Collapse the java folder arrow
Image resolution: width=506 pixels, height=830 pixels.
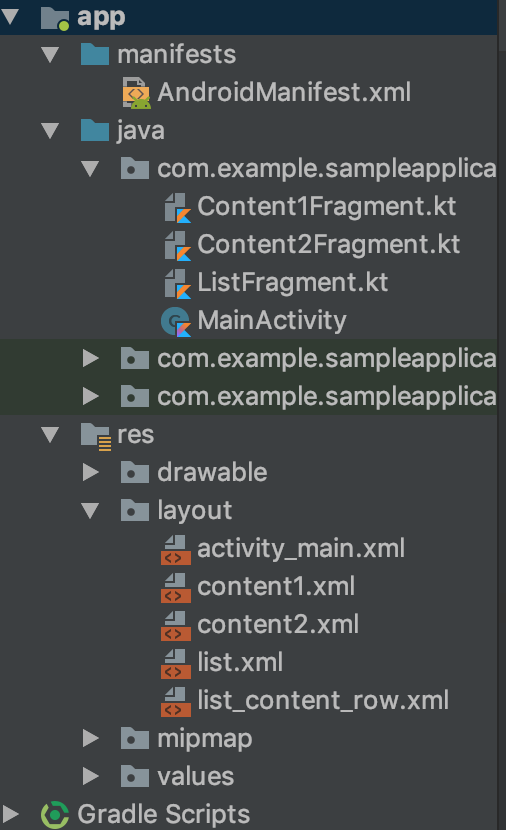pos(50,131)
